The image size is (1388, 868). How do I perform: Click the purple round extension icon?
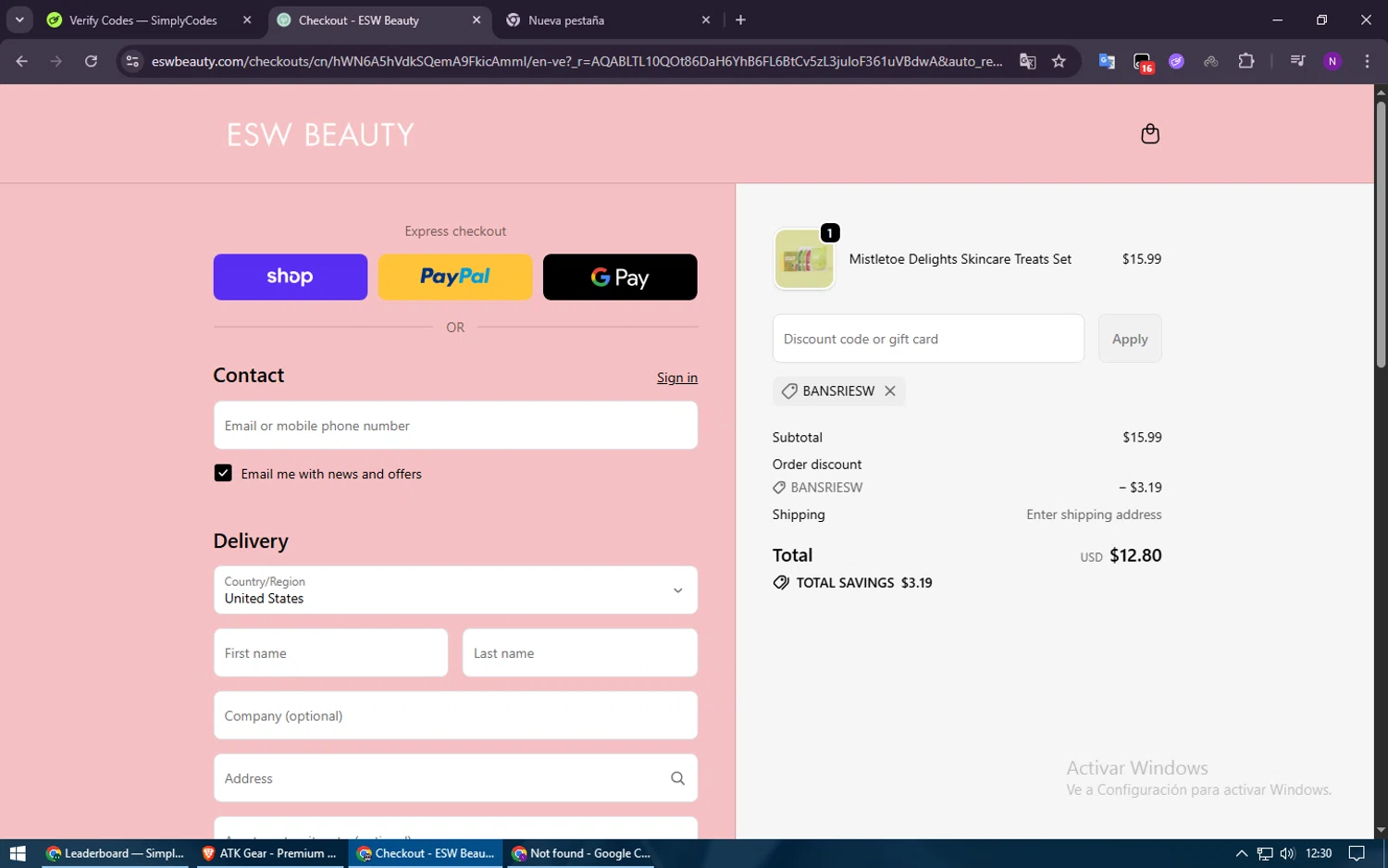pyautogui.click(x=1176, y=61)
